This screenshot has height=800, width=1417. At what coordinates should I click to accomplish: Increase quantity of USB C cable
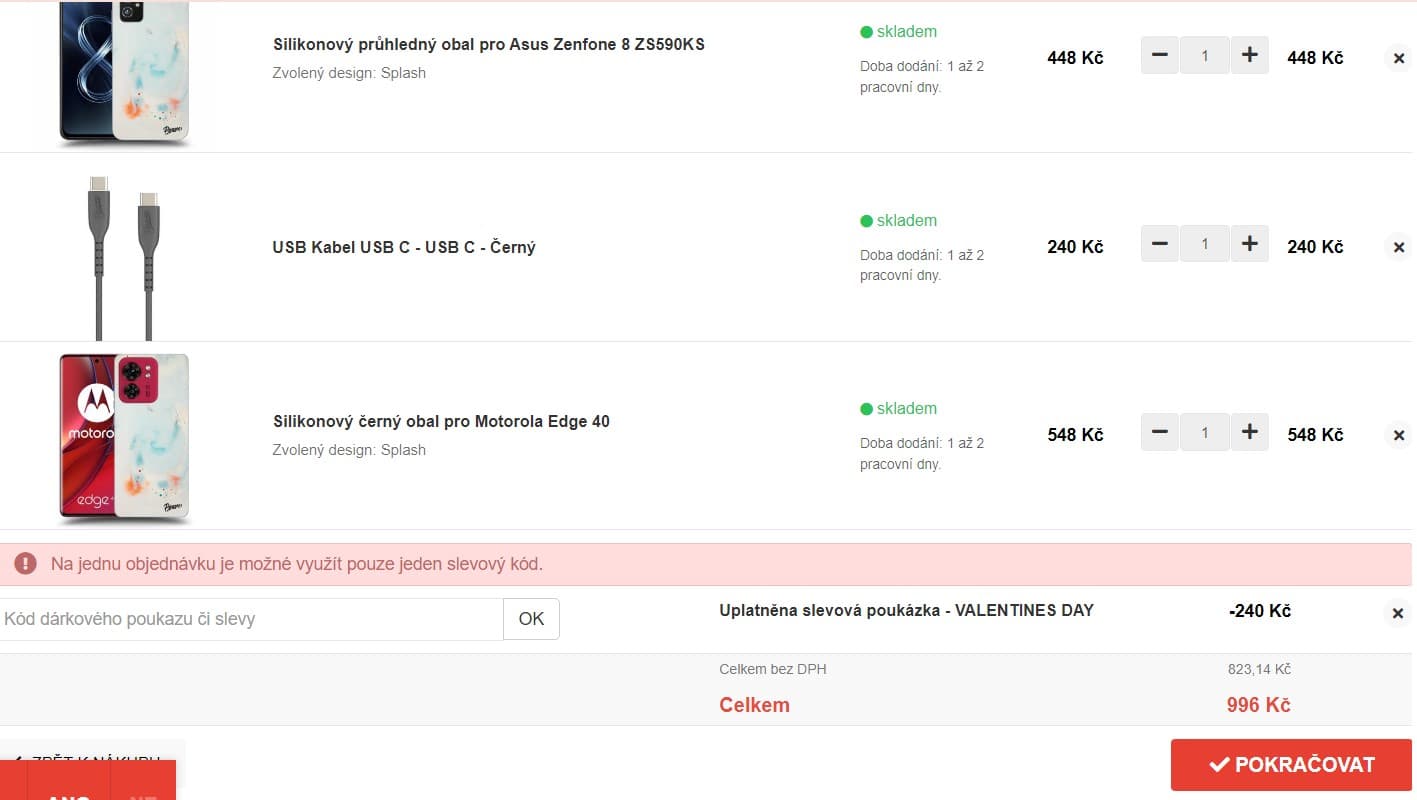(1249, 243)
